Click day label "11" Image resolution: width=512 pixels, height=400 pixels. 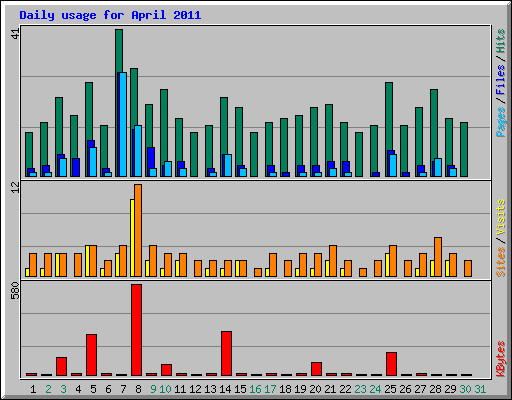pyautogui.click(x=180, y=389)
